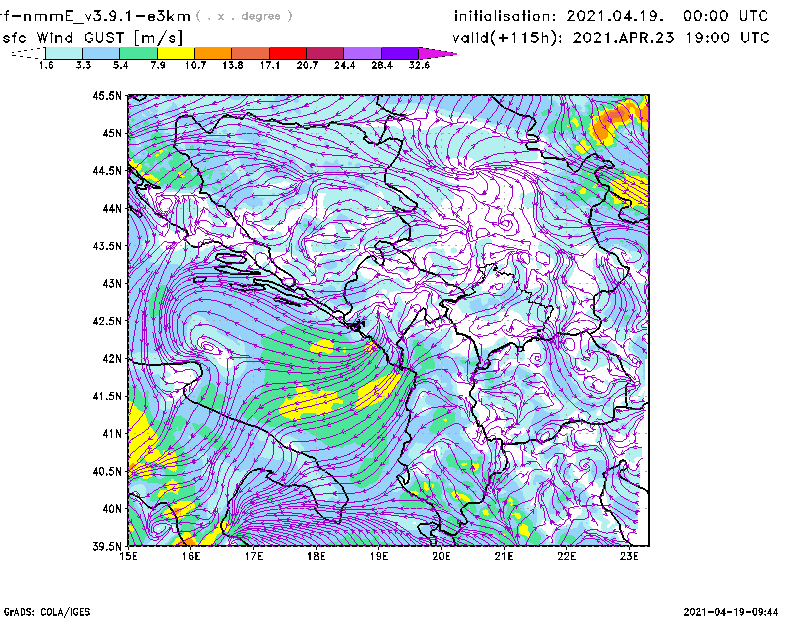The height and width of the screenshot is (618, 800).
Task: Click legend value 1.6
Action: pyautogui.click(x=46, y=65)
